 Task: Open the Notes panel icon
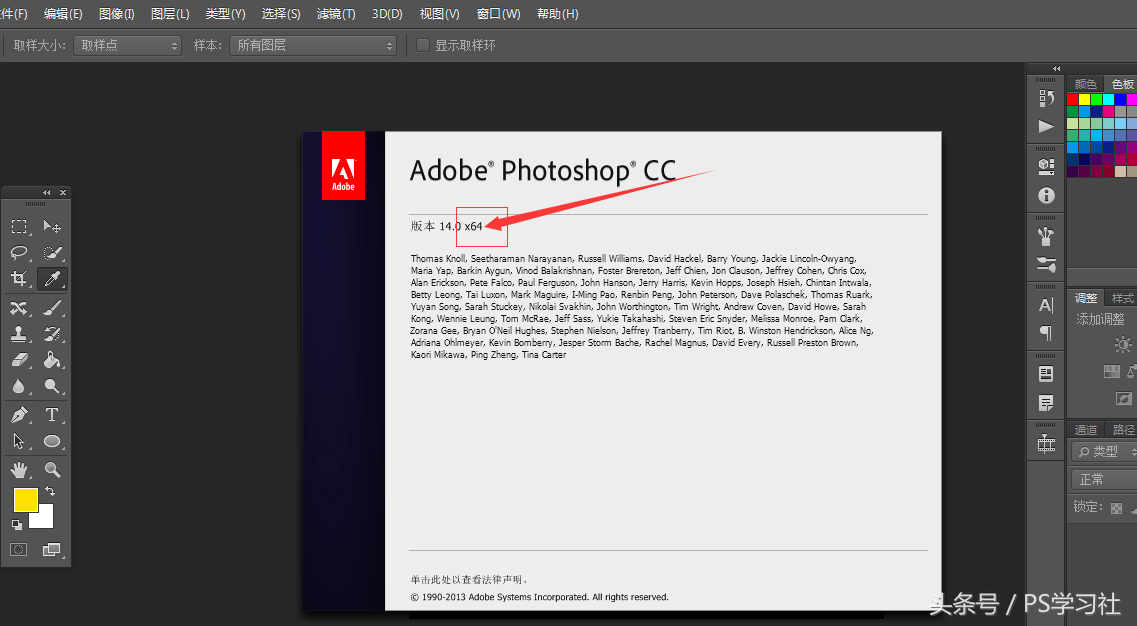click(x=1046, y=403)
